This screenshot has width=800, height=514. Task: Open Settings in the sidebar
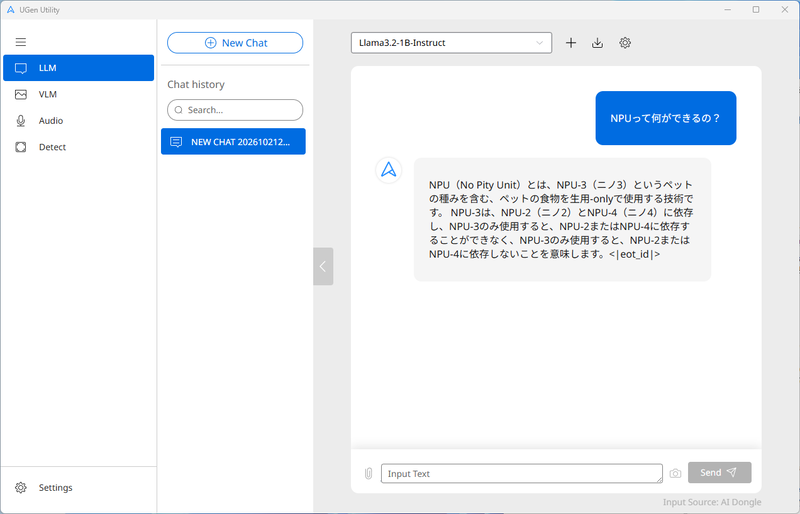click(x=79, y=487)
